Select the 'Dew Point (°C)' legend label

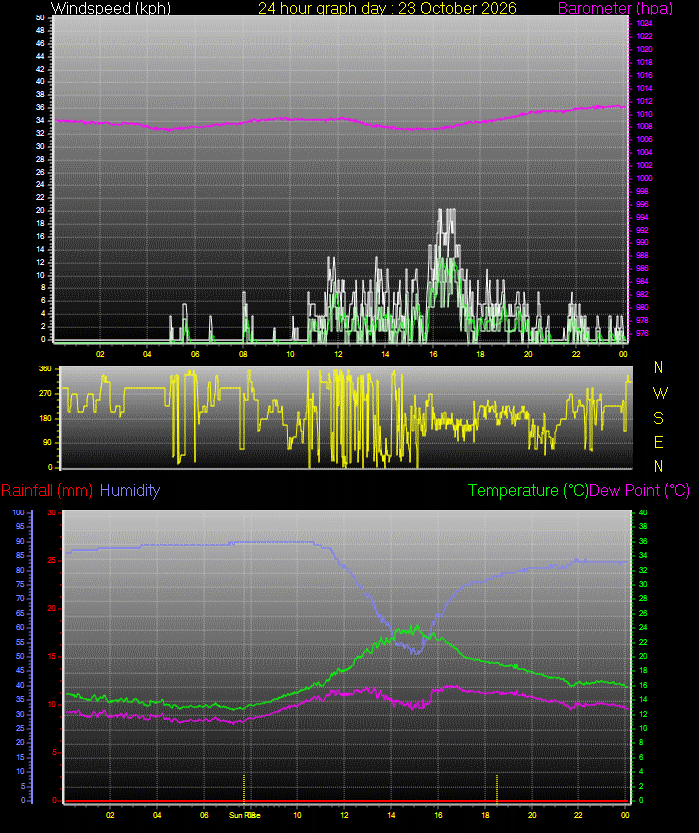click(640, 490)
